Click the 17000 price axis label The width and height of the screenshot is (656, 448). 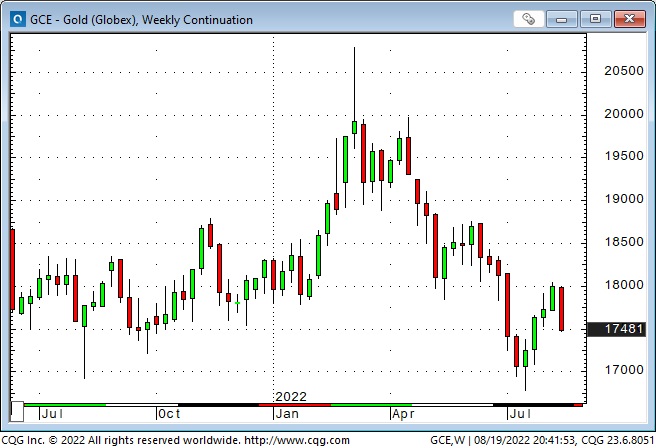[624, 370]
